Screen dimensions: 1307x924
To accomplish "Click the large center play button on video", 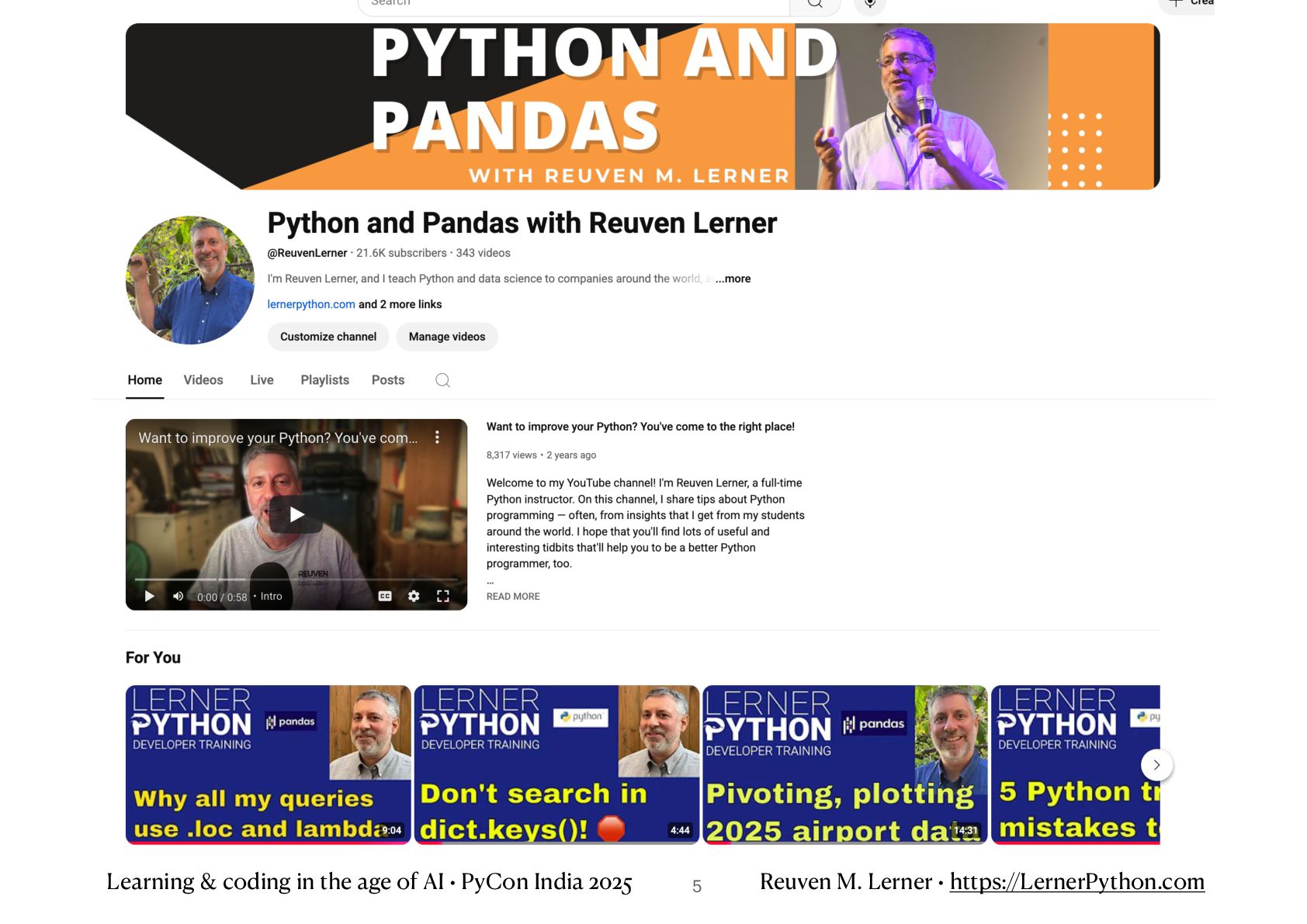I will [296, 514].
